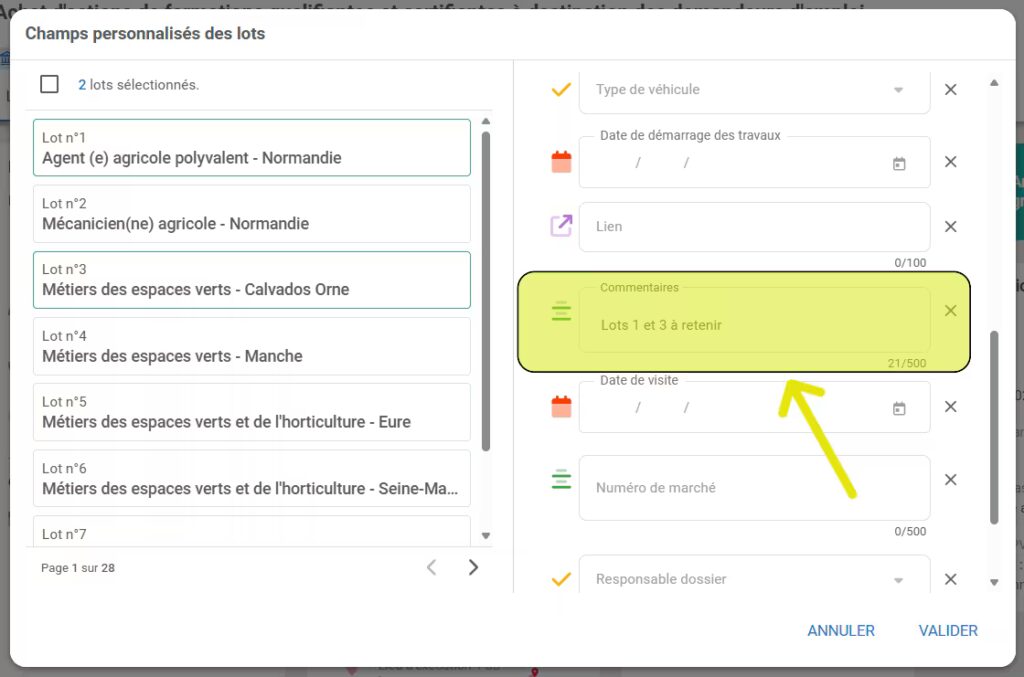Click the orange calendar icon beside Date de visite
The width and height of the screenshot is (1024, 677).
point(560,406)
